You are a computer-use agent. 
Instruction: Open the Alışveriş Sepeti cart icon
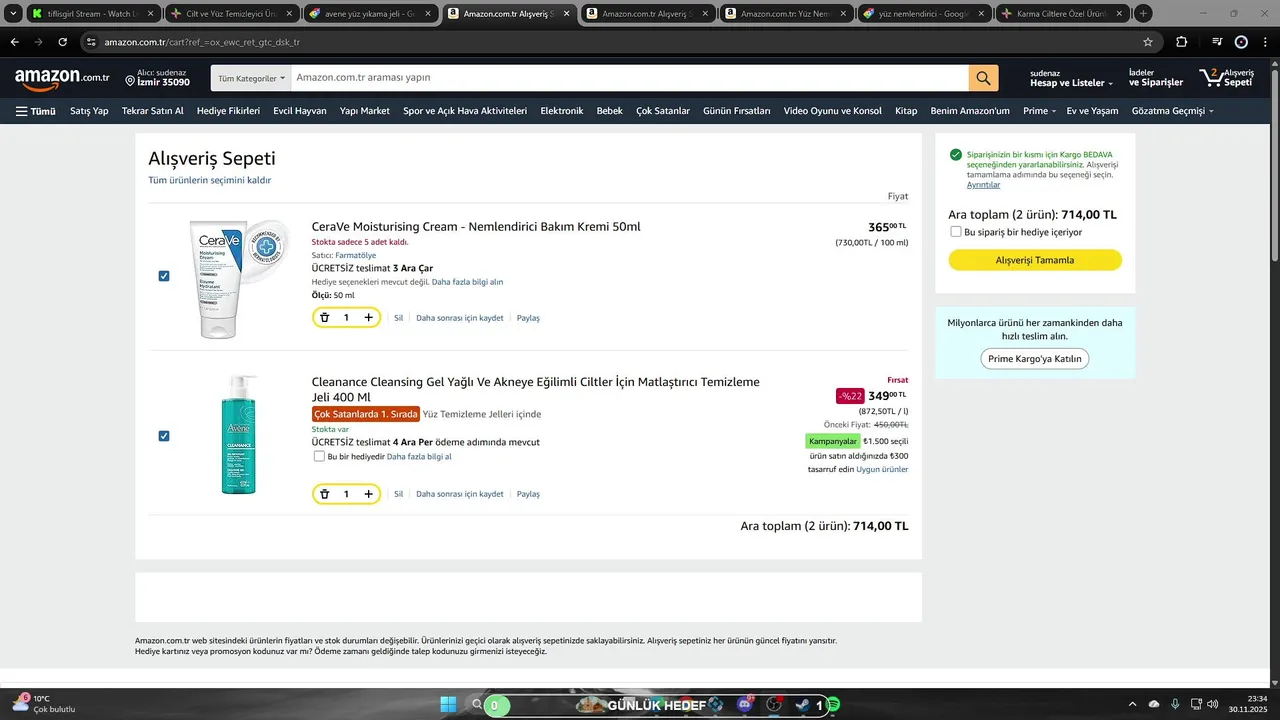pos(1227,78)
